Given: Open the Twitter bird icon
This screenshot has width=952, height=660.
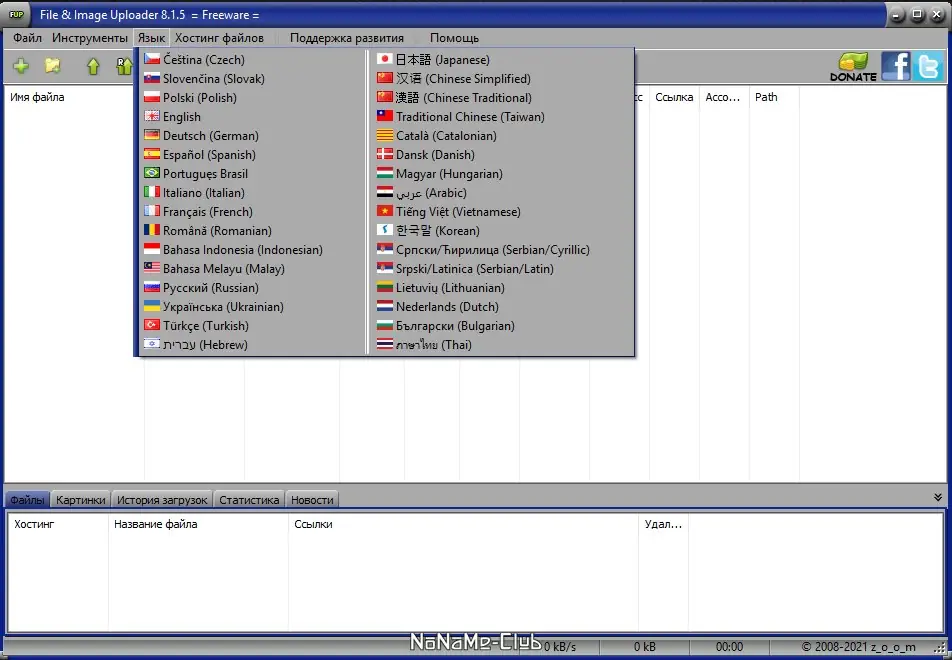Looking at the screenshot, I should point(928,66).
